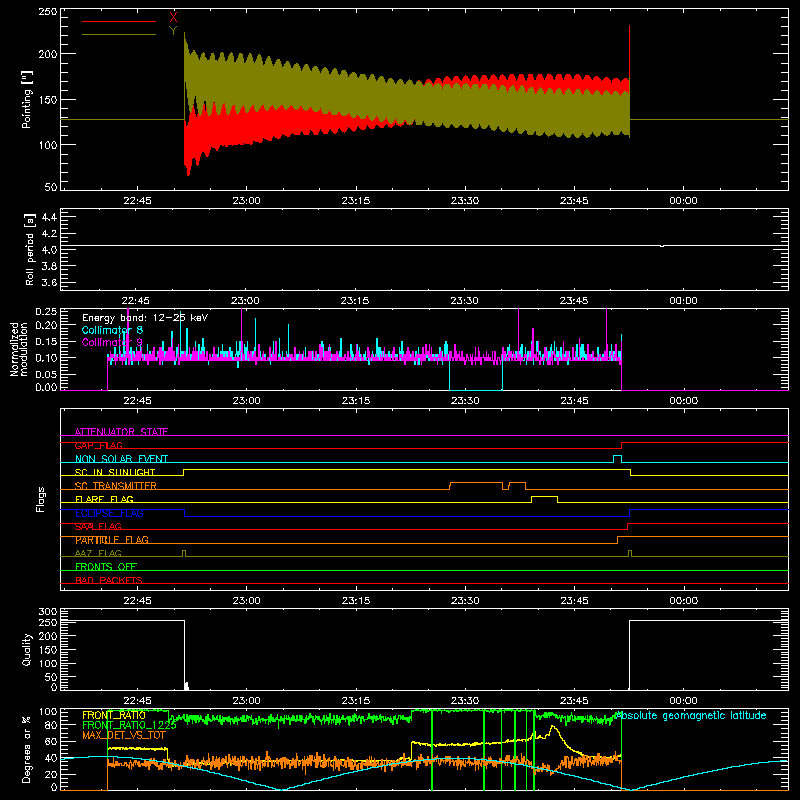This screenshot has height=800, width=800.
Task: Click the Flags axis title
Action: [x=41, y=499]
